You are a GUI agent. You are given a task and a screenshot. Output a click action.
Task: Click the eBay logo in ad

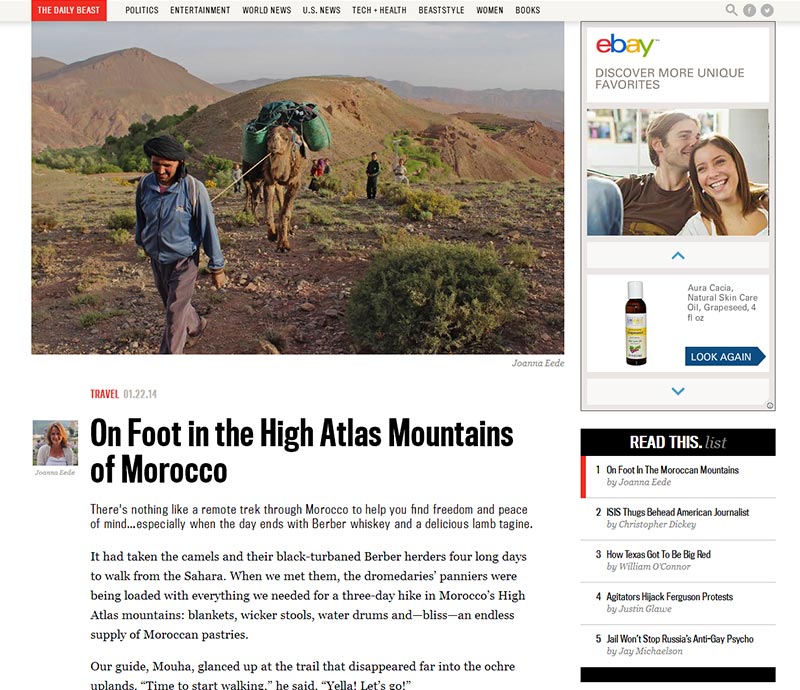[627, 45]
